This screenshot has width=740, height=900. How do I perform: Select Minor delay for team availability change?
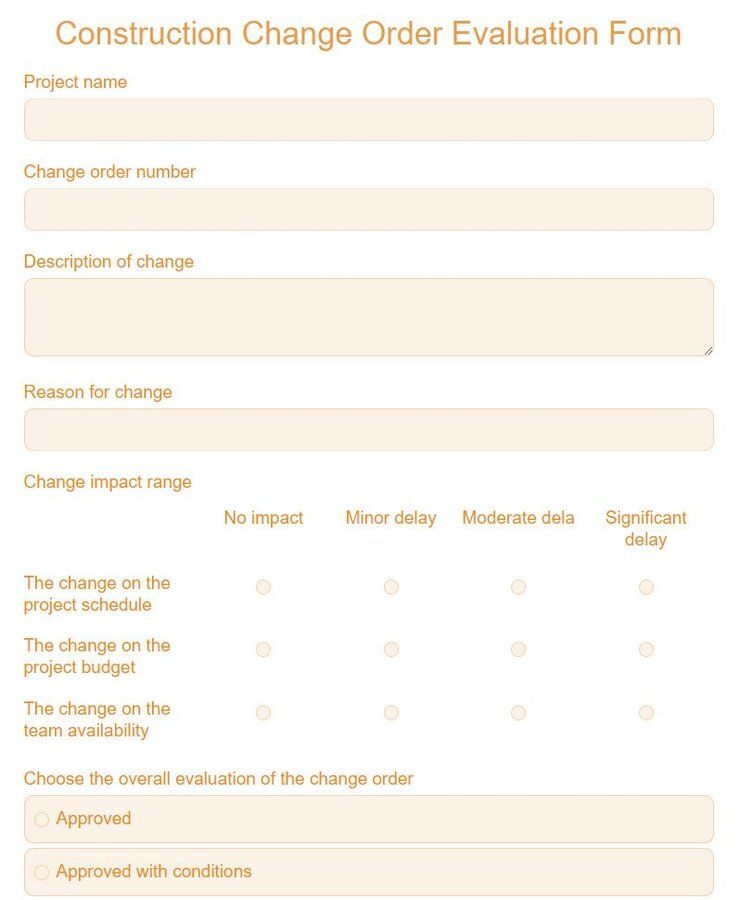pos(391,713)
